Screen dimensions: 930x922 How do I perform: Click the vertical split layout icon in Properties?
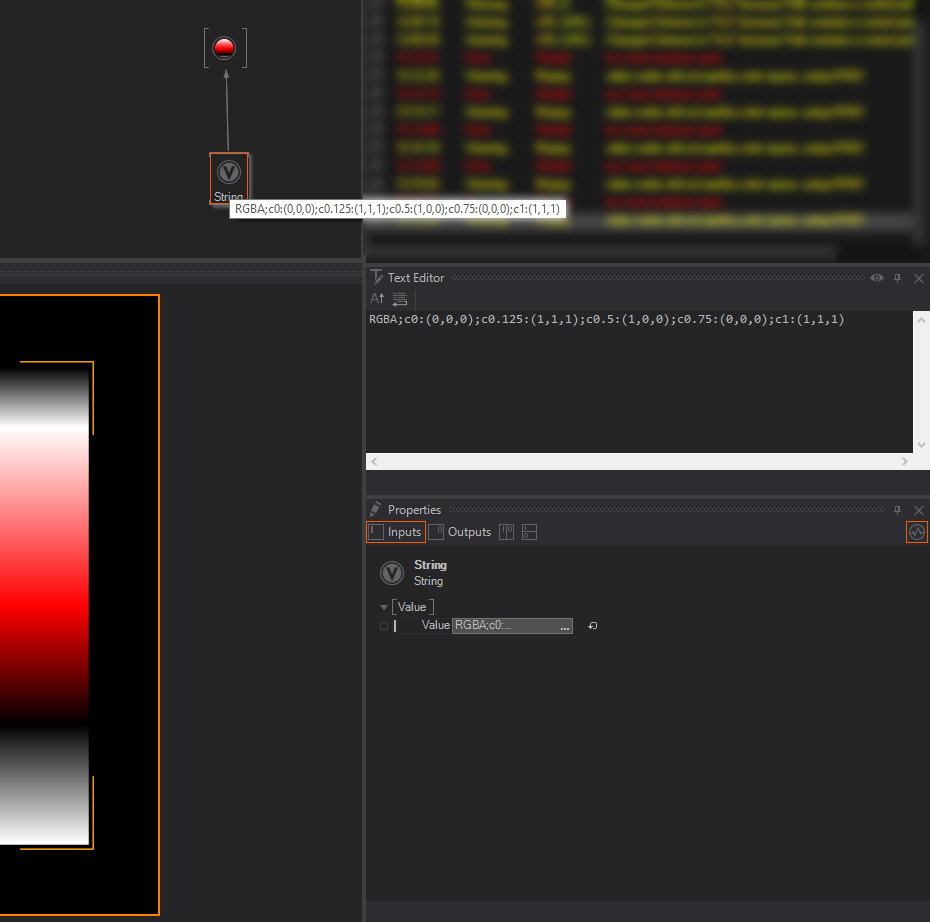click(x=507, y=532)
